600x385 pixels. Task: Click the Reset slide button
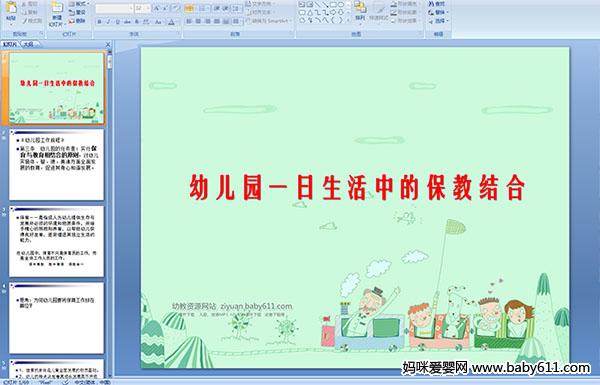[x=77, y=12]
